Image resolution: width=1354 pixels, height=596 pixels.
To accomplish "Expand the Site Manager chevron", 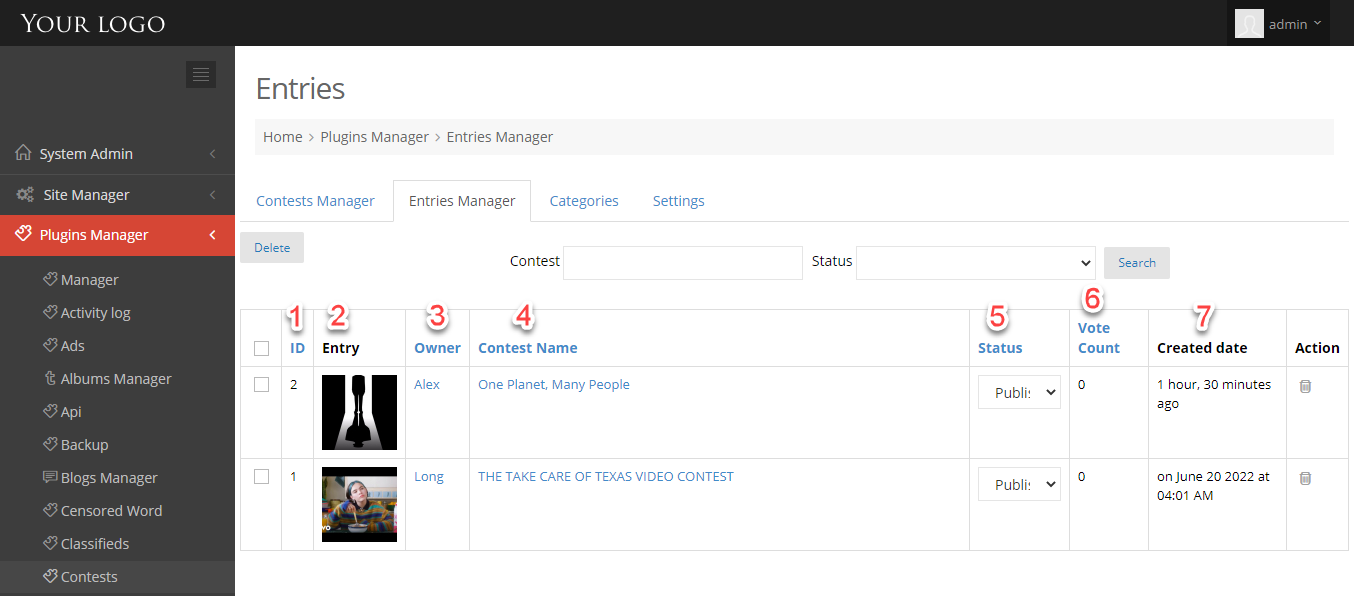I will click(x=213, y=195).
